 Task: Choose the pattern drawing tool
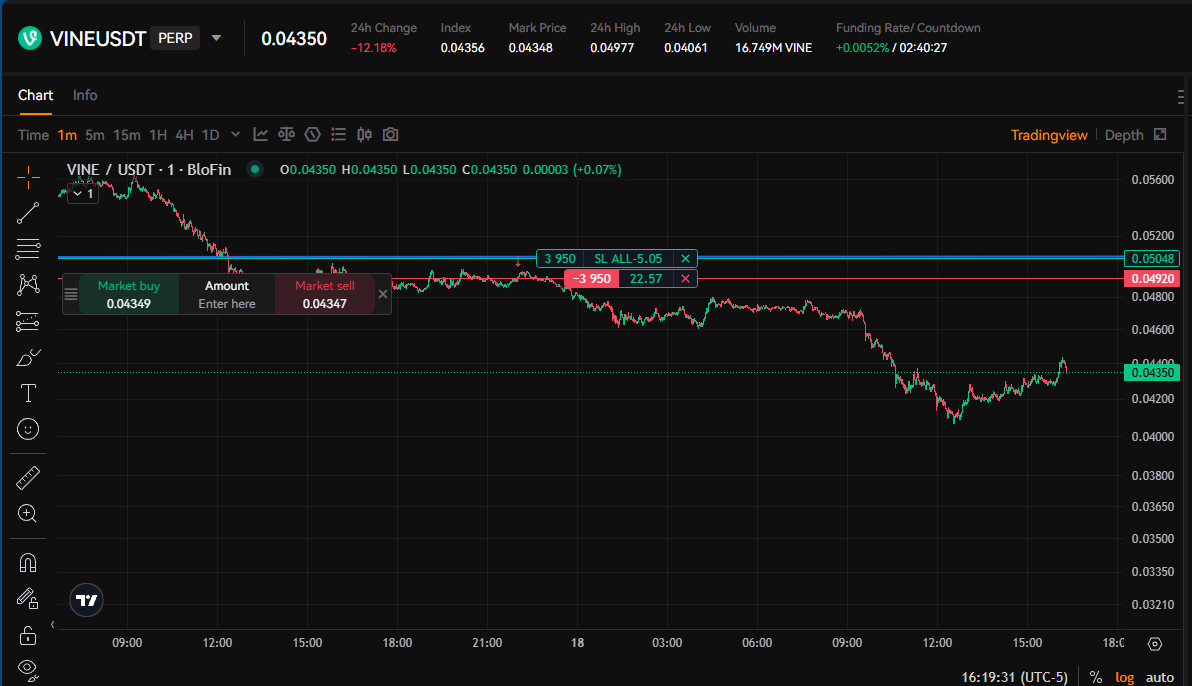[x=28, y=284]
